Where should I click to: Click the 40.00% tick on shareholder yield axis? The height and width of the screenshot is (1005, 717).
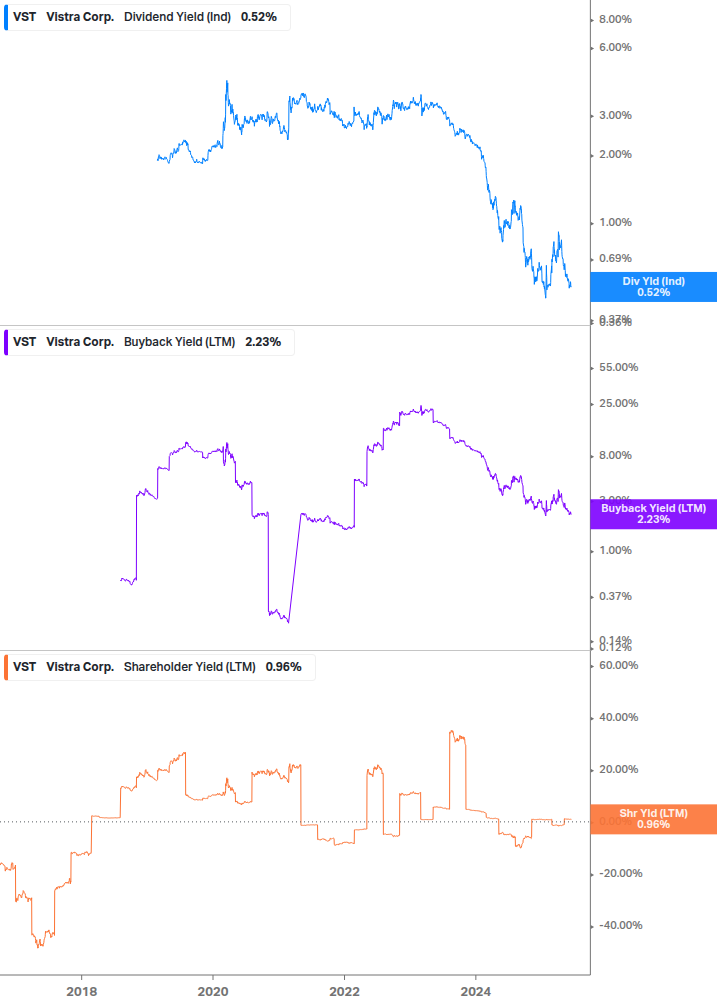click(x=618, y=718)
